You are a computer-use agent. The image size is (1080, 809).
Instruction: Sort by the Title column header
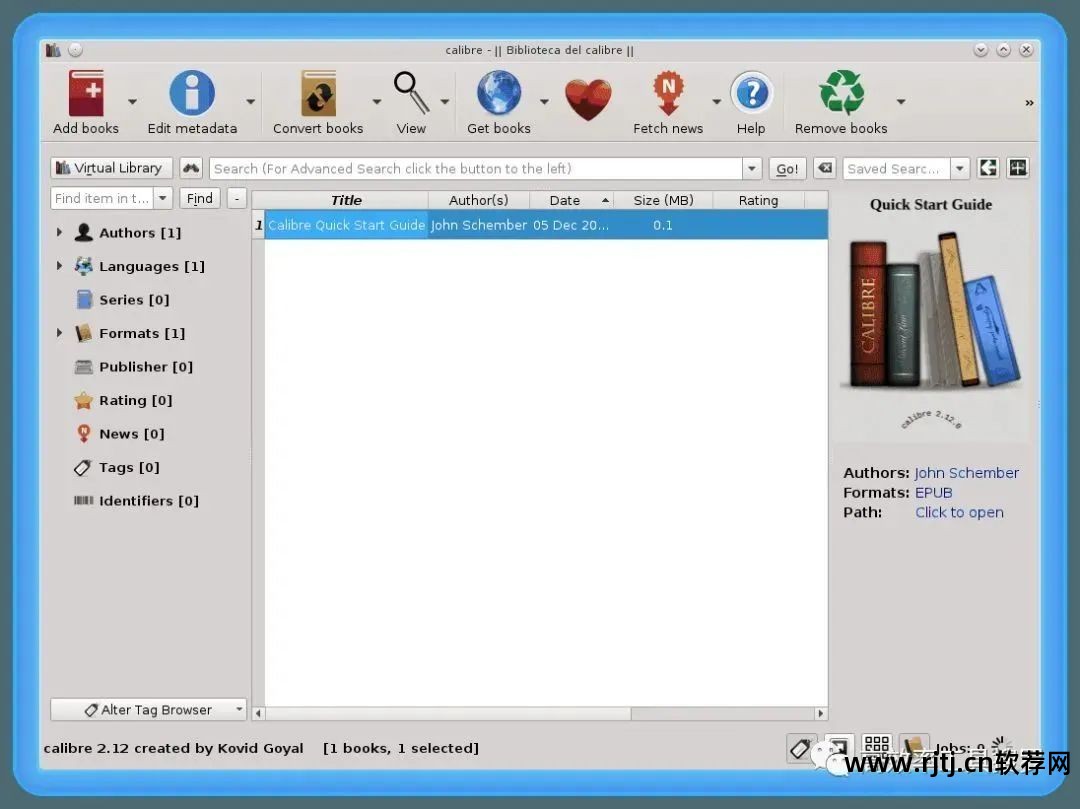(346, 201)
